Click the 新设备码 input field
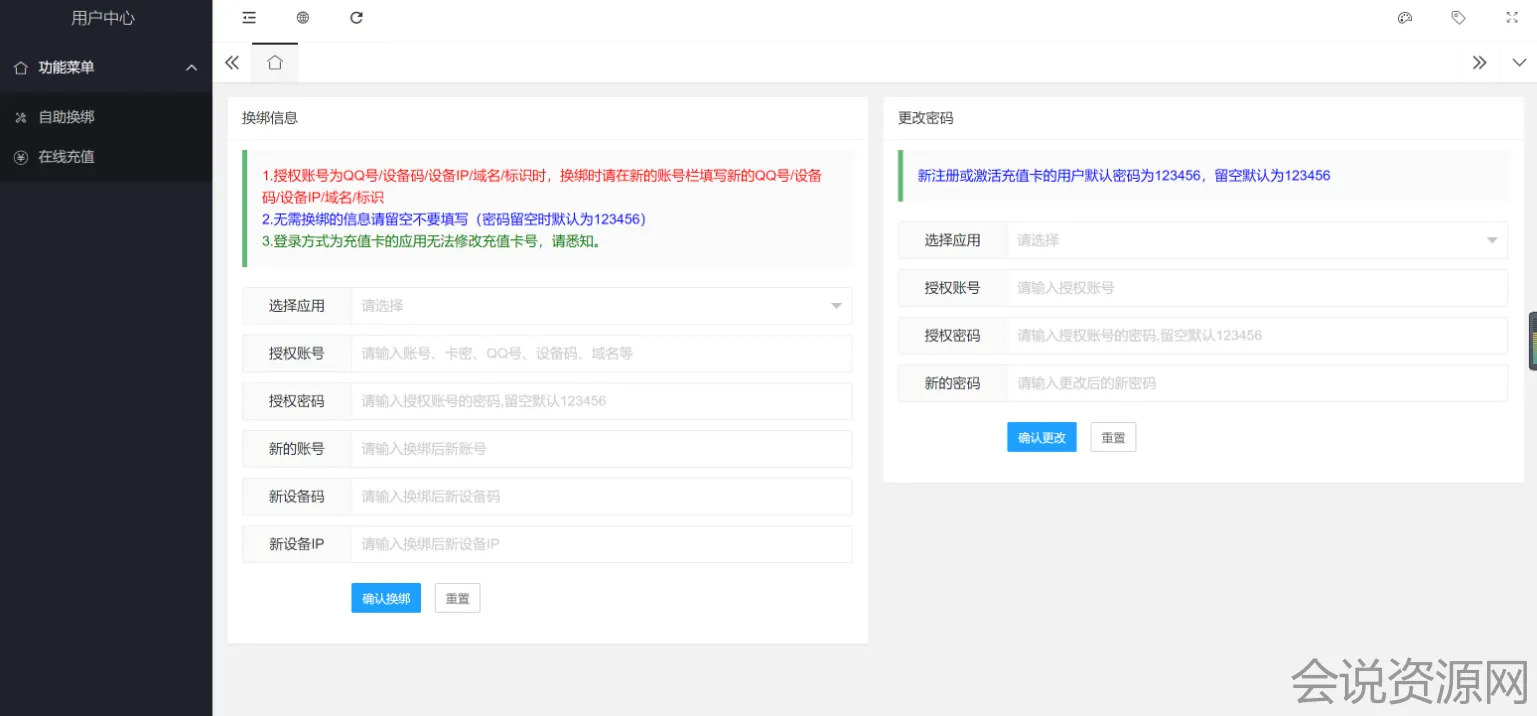Viewport: 1537px width, 716px height. click(x=600, y=497)
